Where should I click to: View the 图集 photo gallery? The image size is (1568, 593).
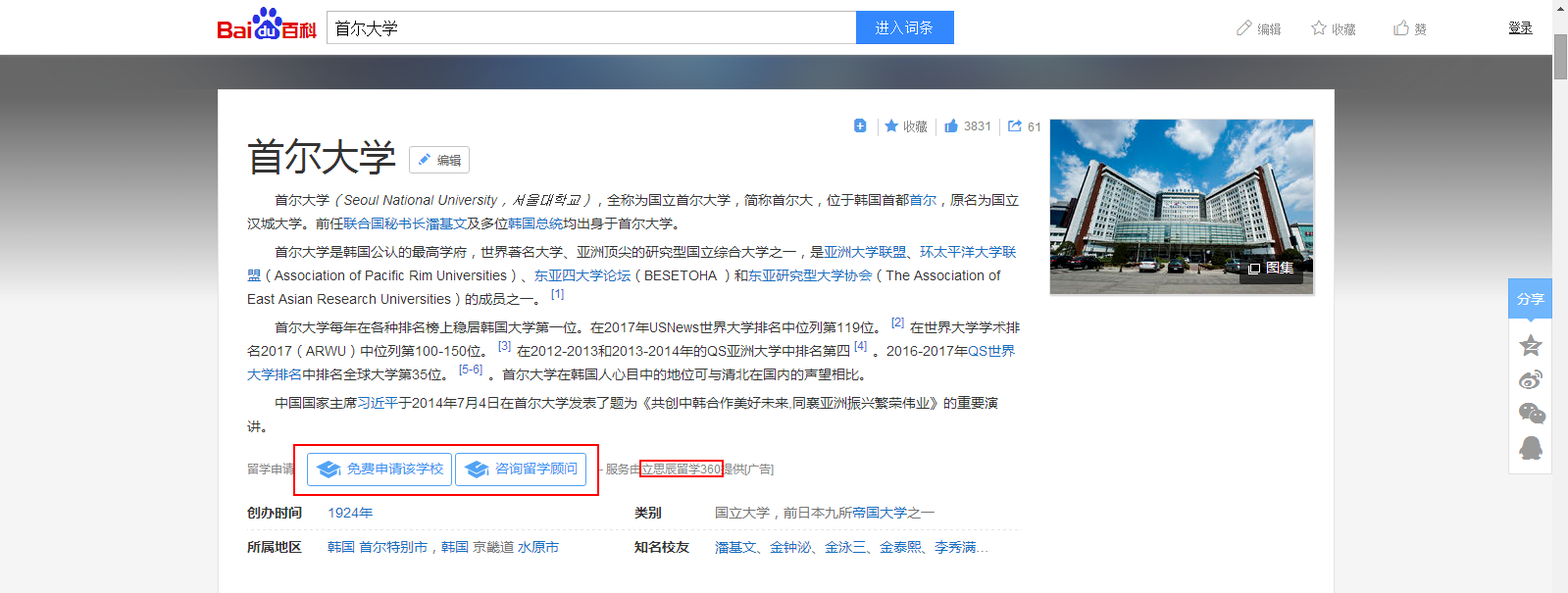coord(1271,268)
